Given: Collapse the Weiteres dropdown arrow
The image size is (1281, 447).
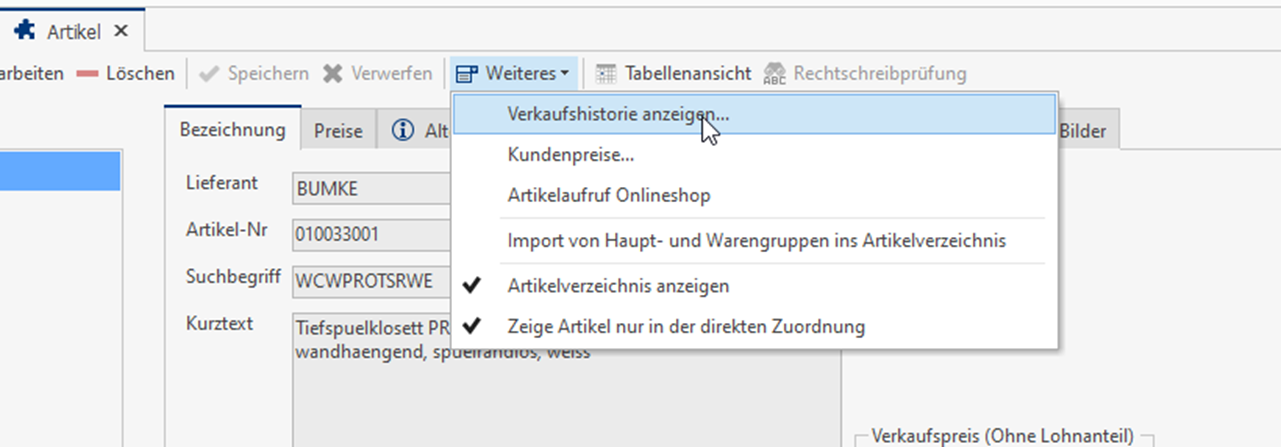Looking at the screenshot, I should (565, 74).
